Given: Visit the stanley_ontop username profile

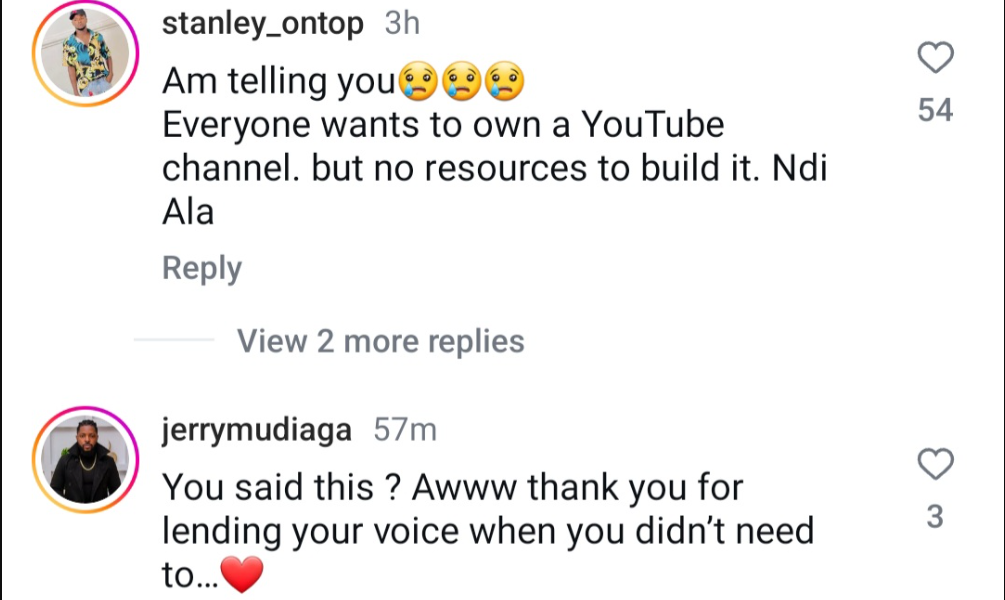Looking at the screenshot, I should (263, 24).
